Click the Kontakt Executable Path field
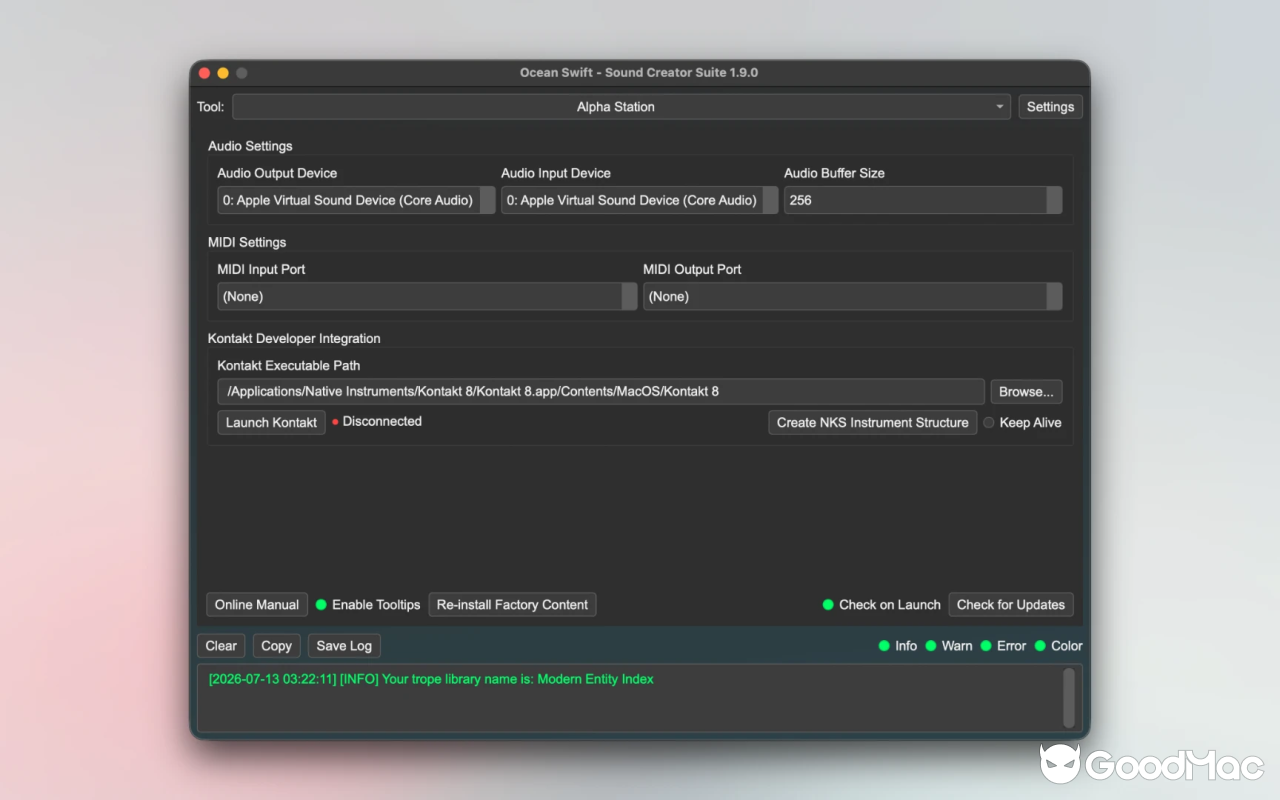Viewport: 1280px width, 800px height. tap(601, 391)
